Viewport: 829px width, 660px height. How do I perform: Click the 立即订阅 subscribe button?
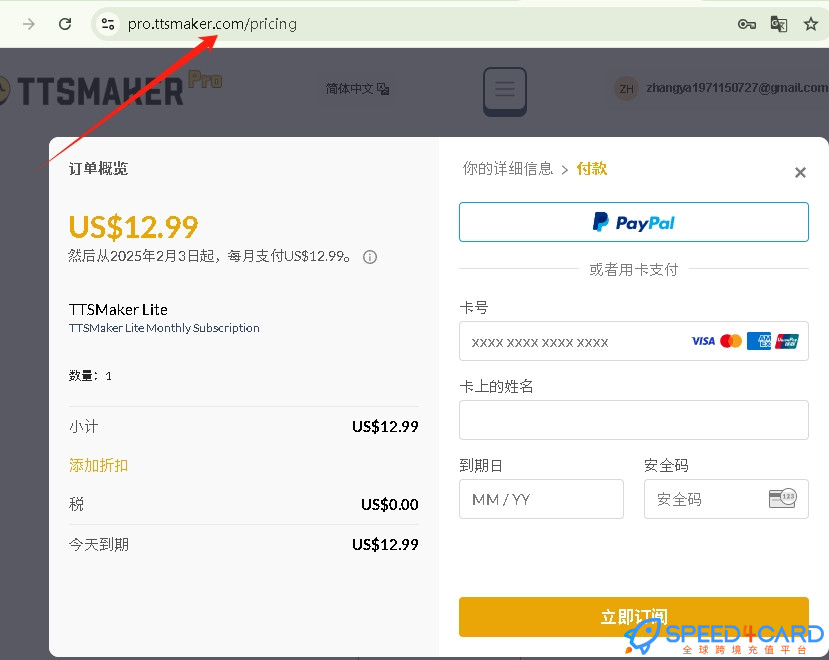pyautogui.click(x=633, y=617)
